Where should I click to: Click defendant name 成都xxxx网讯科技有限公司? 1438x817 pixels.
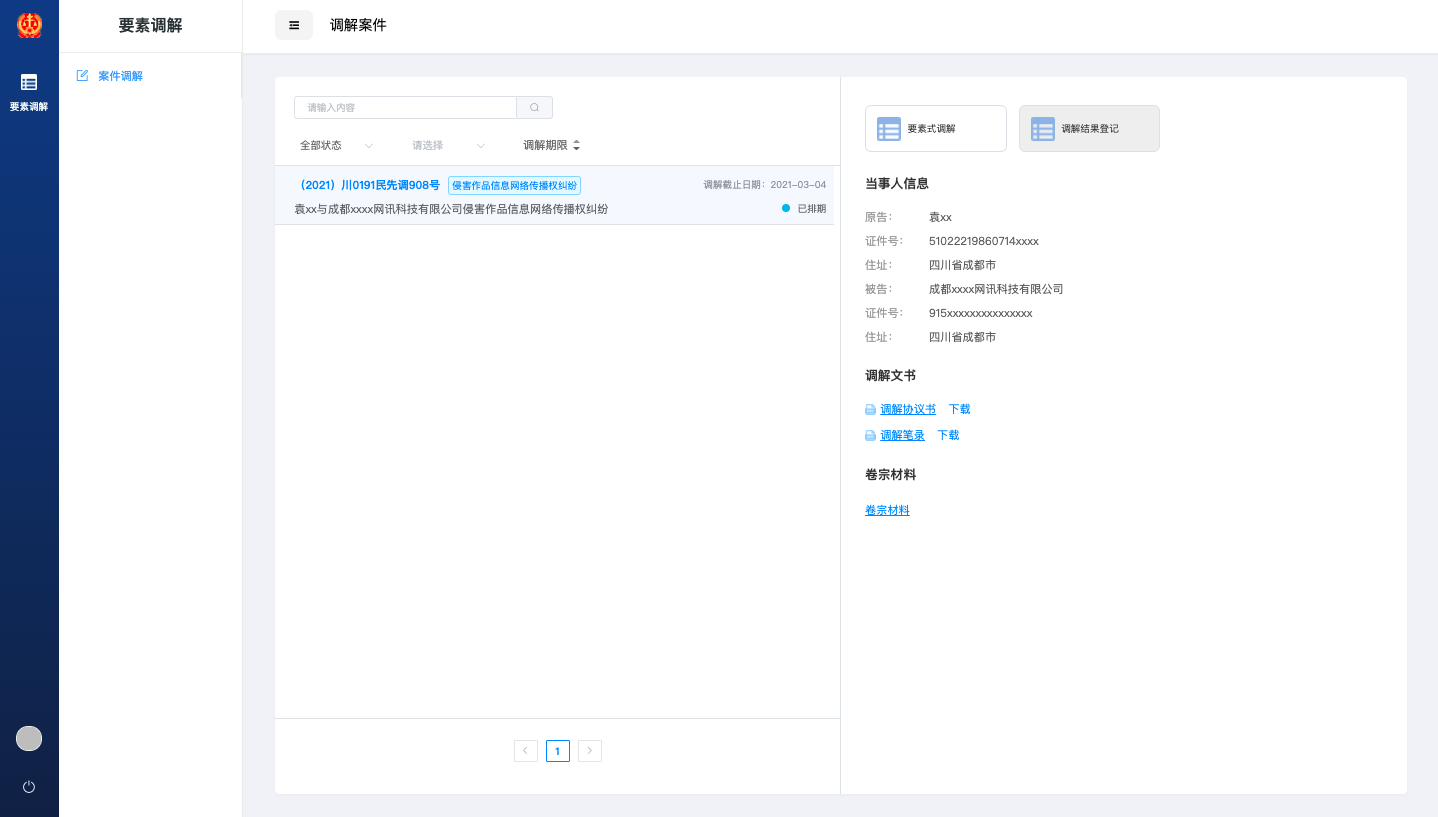996,289
